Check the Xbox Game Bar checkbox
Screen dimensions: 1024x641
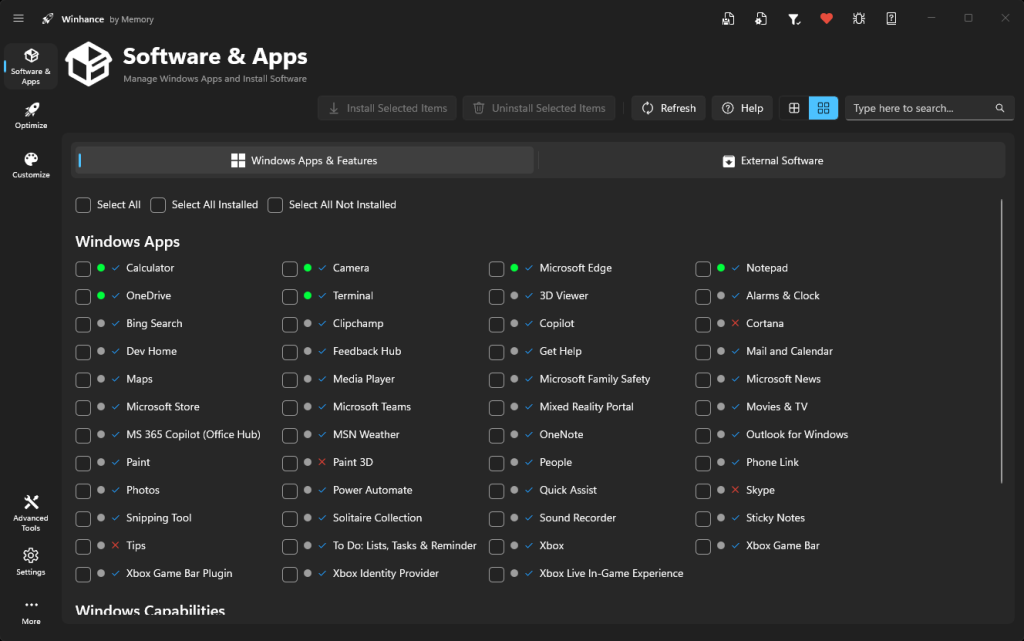(x=702, y=545)
